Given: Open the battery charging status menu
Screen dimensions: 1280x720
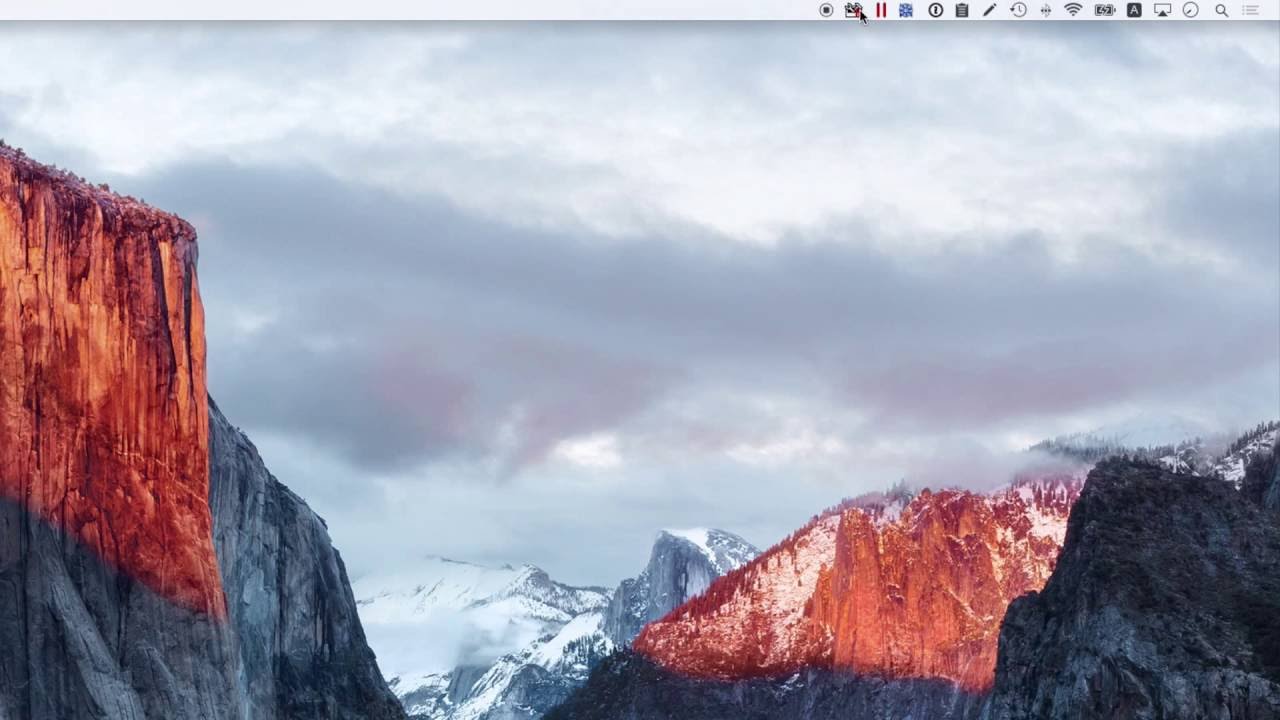Looking at the screenshot, I should [x=1104, y=10].
